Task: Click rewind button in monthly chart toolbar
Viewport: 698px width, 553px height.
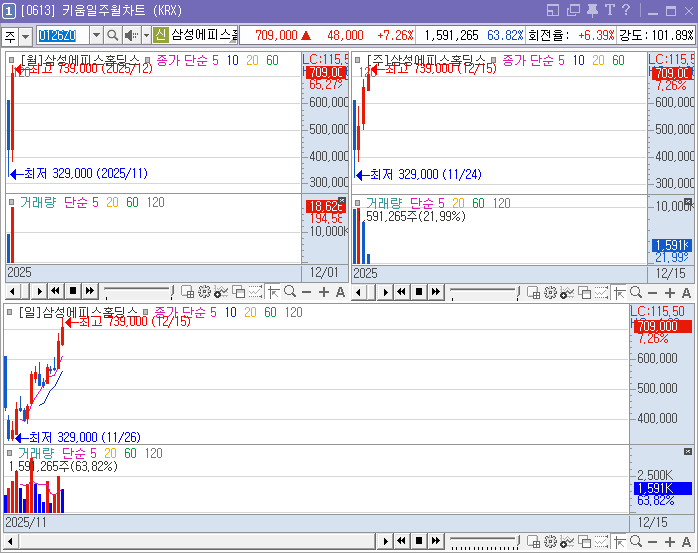Action: (56, 292)
